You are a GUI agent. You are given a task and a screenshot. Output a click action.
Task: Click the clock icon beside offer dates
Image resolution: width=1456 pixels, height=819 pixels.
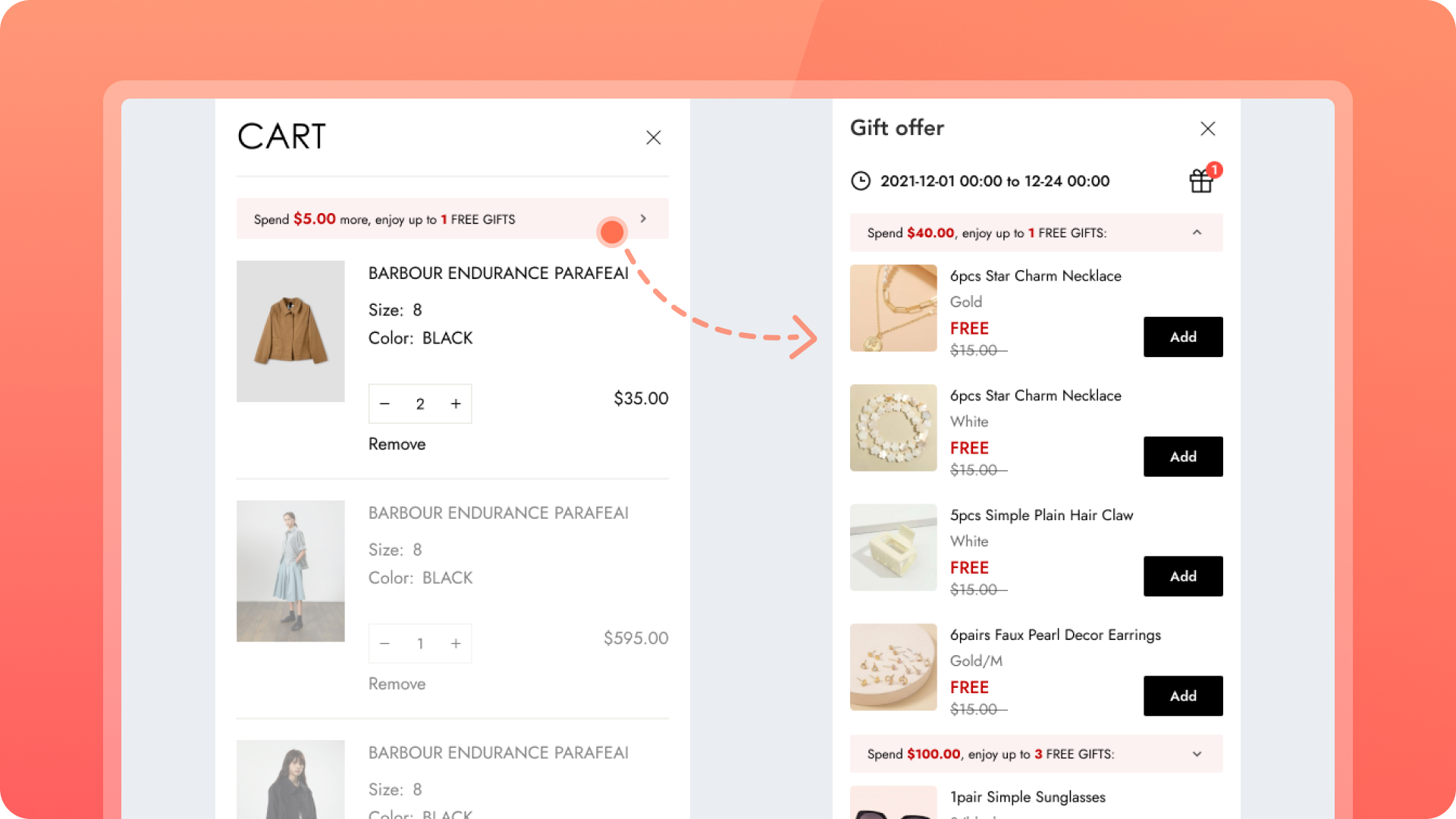pos(861,180)
